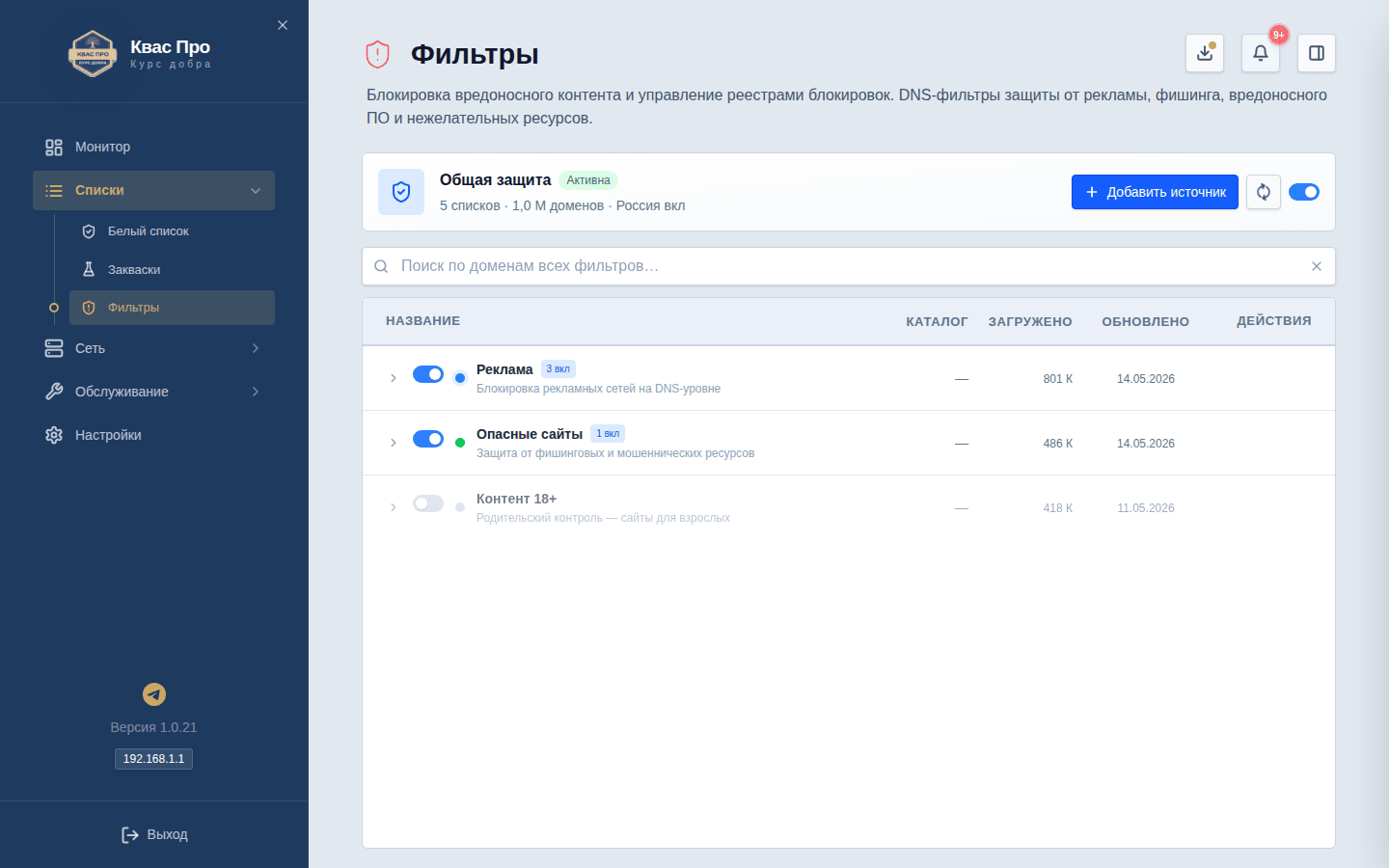Viewport: 1389px width, 868px height.
Task: Click the ЗАГРУЖЕНО column header
Action: [x=1030, y=322]
